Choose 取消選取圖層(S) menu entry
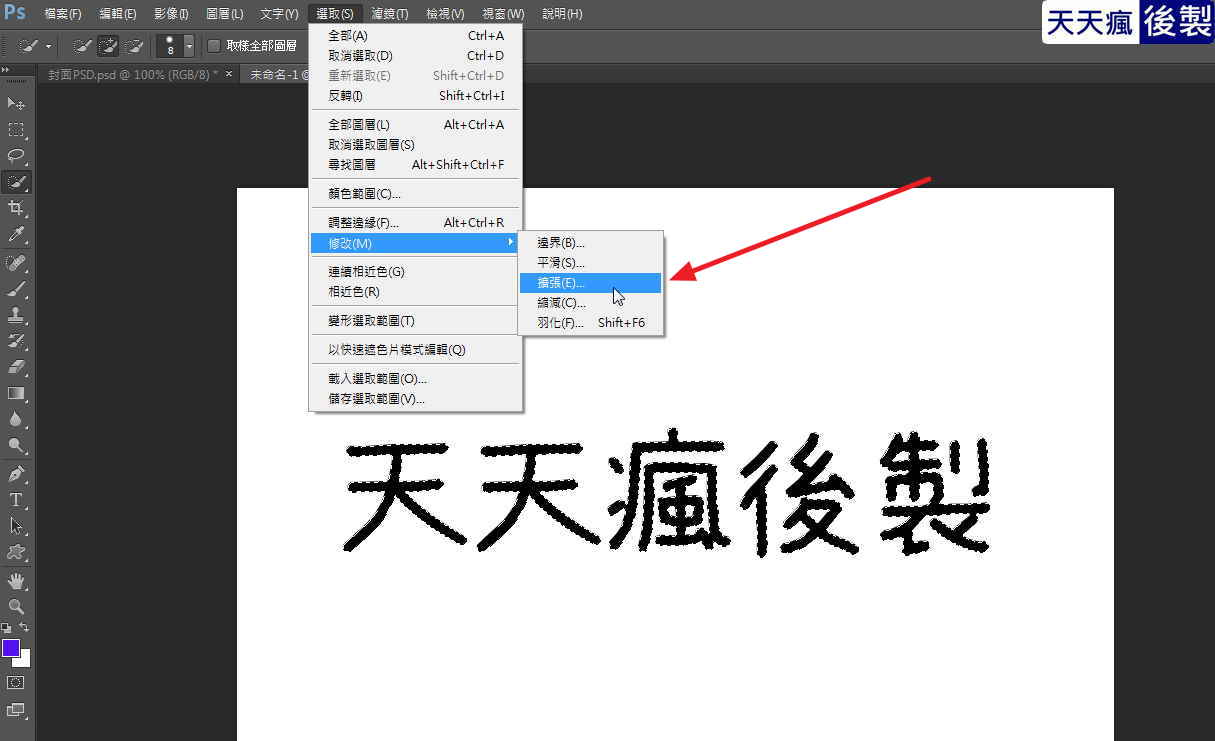The height and width of the screenshot is (741, 1215). click(x=415, y=145)
